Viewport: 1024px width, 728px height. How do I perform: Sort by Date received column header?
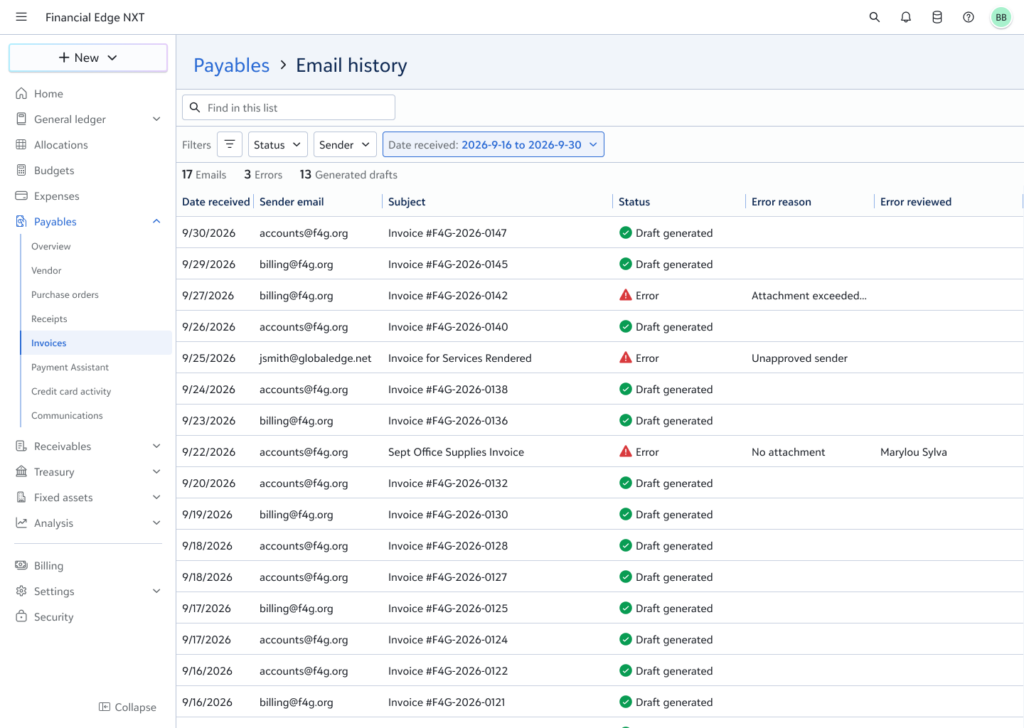pos(216,202)
